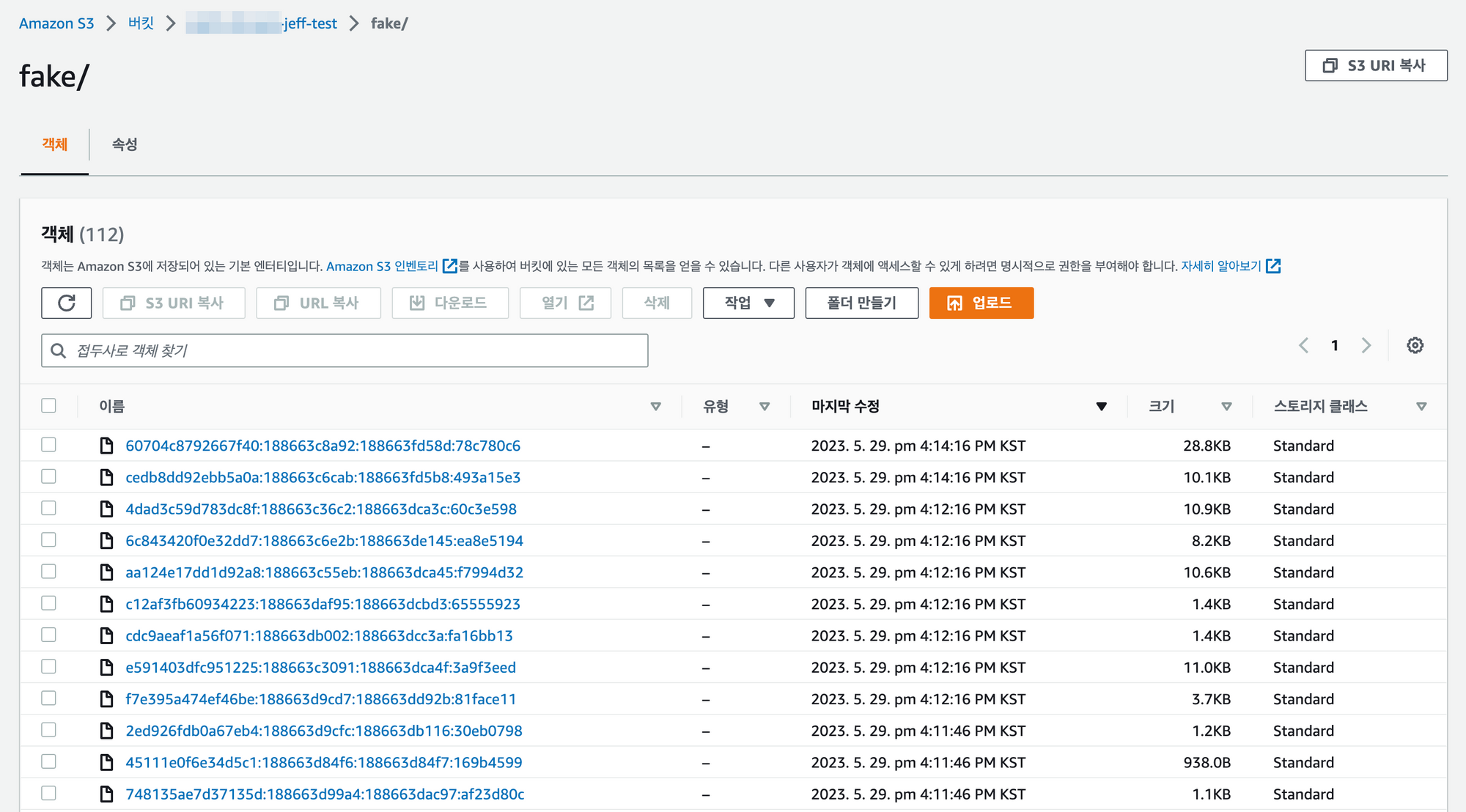Screen dimensions: 1466x812
Task: Open the table preferences gear icon
Action: 1415,345
